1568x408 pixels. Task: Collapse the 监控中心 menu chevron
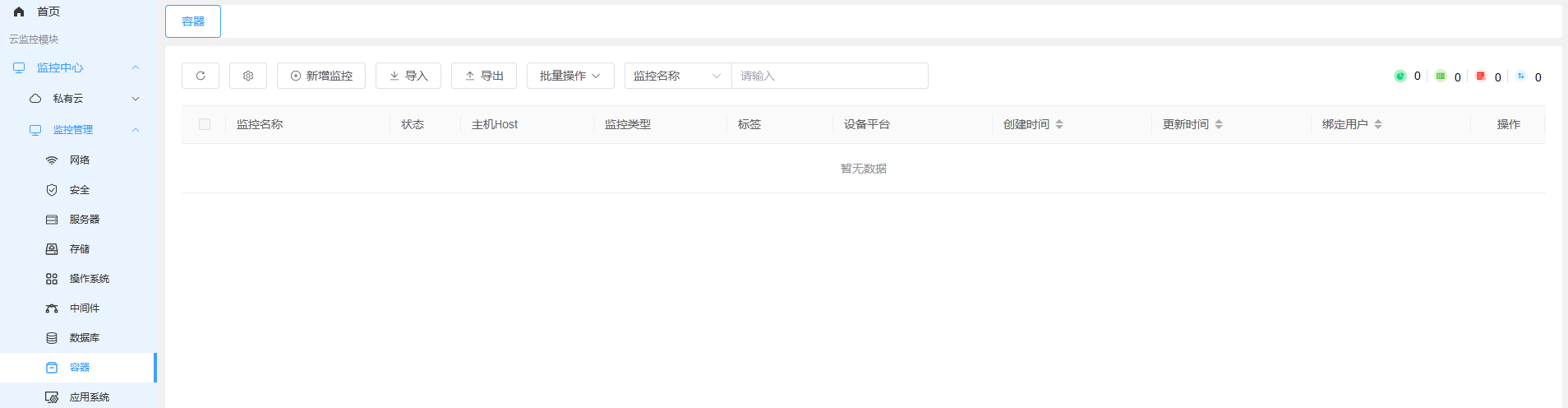pos(136,67)
